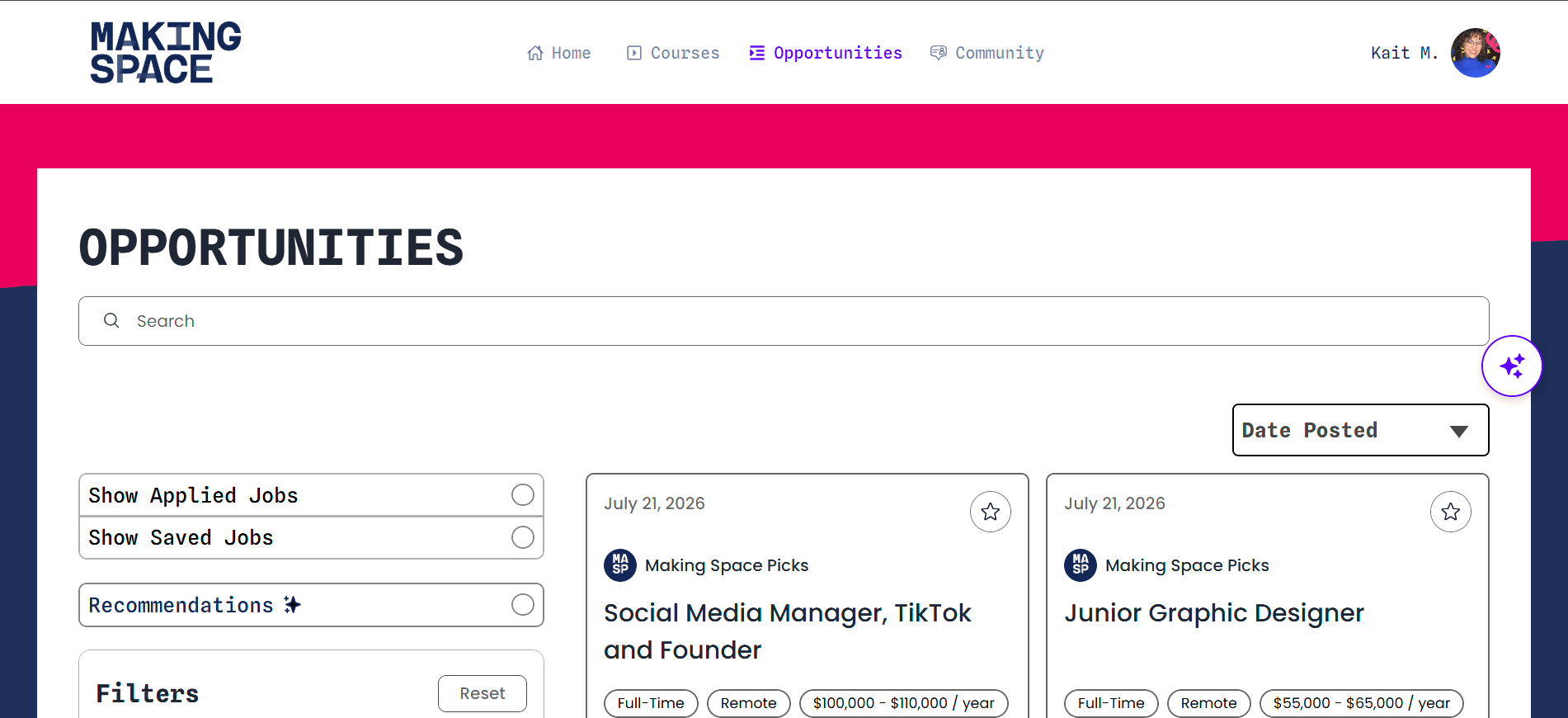Save the Junior Graphic Designer job with star
The height and width of the screenshot is (718, 1568).
tap(1451, 512)
